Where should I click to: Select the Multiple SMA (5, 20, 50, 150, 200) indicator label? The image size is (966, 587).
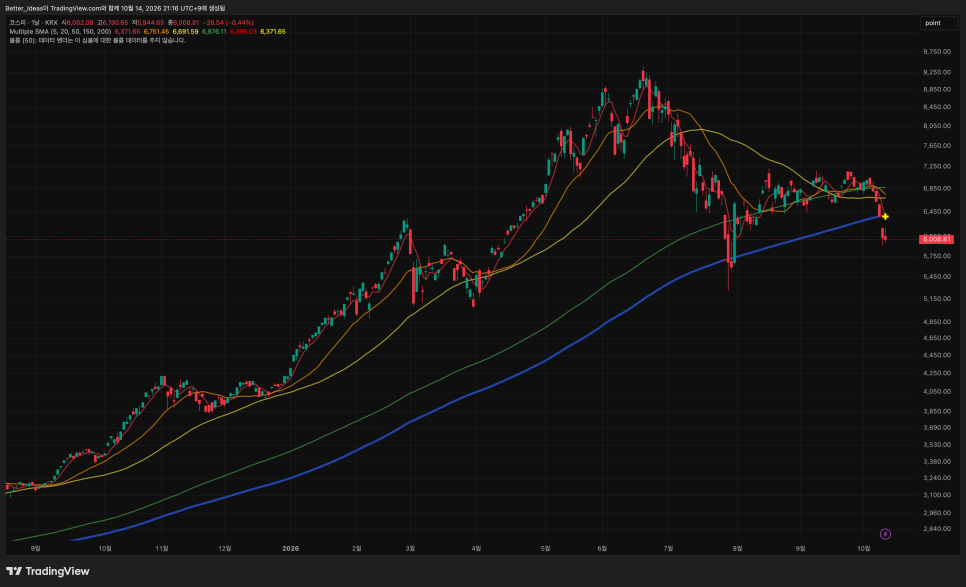point(60,31)
